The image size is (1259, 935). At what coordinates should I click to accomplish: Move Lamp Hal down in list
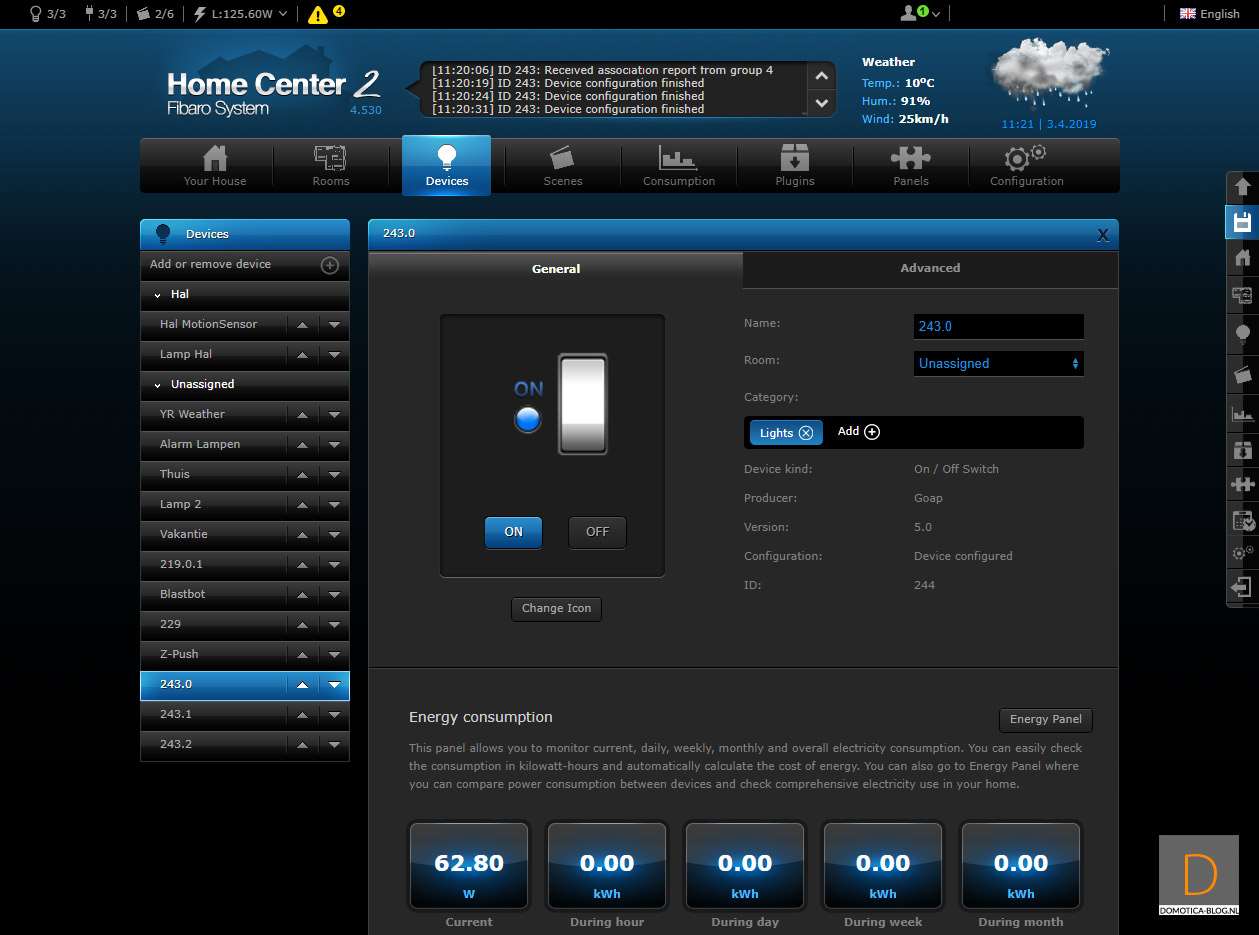334,355
